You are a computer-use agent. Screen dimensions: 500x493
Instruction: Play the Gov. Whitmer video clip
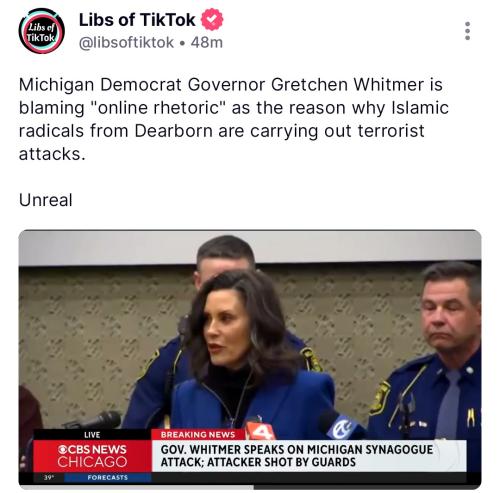(x=250, y=359)
